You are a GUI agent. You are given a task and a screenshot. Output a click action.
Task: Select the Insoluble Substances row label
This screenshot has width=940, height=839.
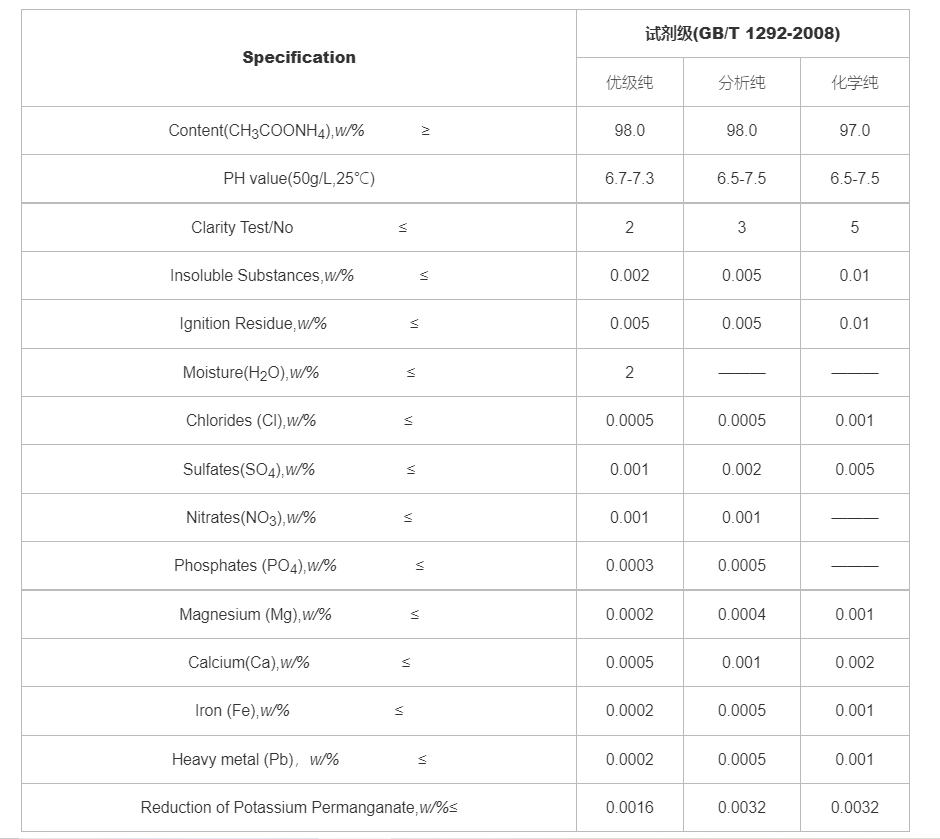point(262,276)
